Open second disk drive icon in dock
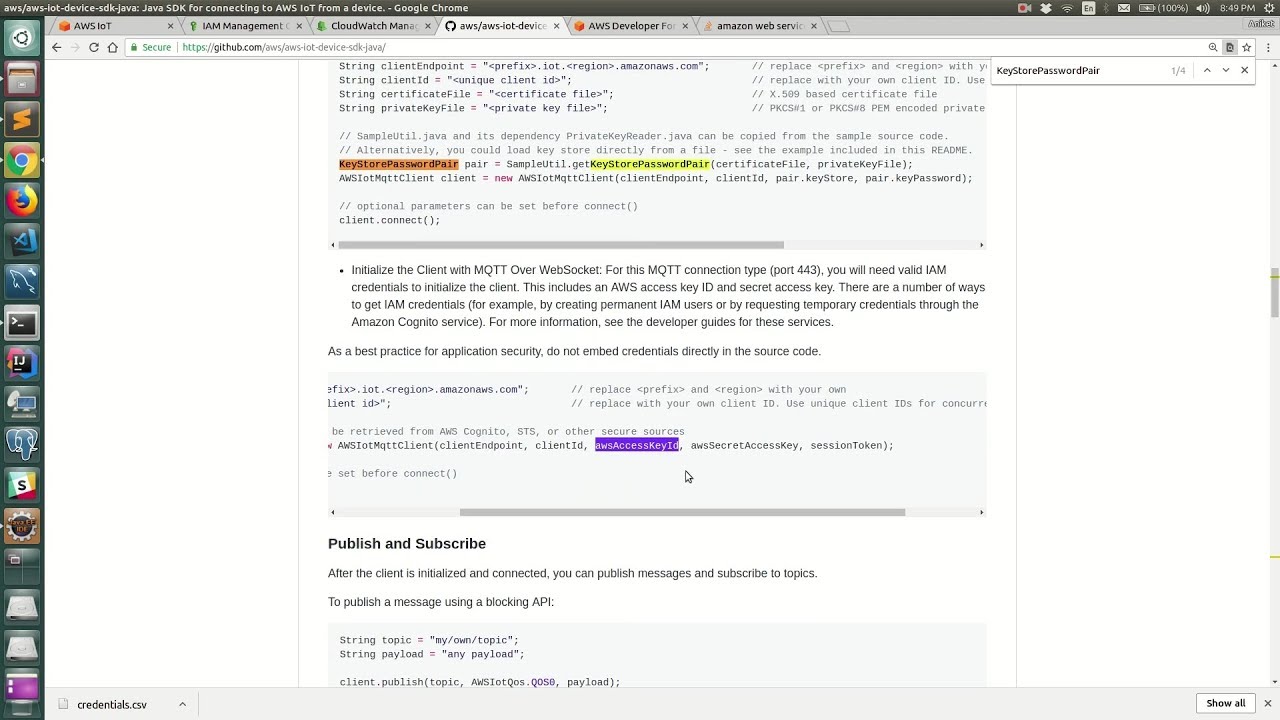 (22, 647)
